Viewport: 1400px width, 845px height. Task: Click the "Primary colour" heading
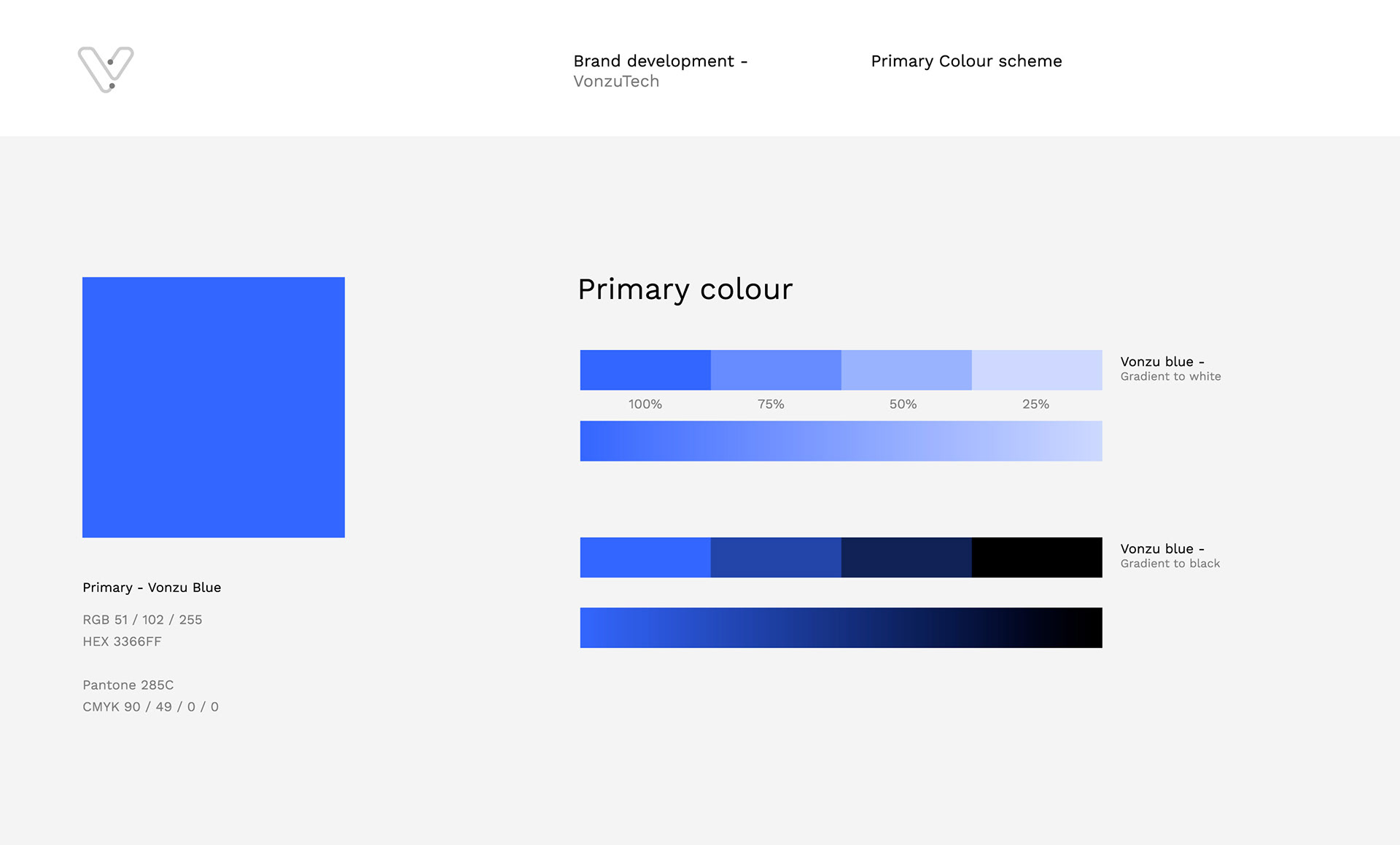tap(685, 289)
